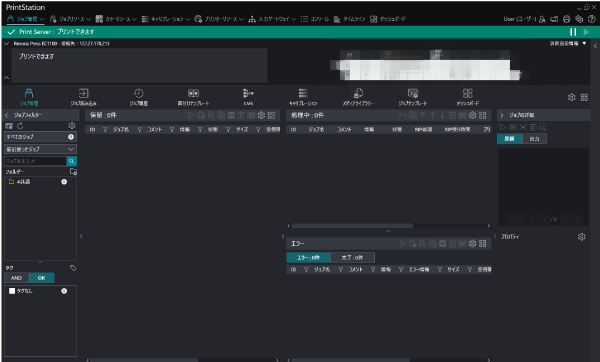This screenshot has width=600, height=362.
Task: Click the grid icon in the 処理中 panel header
Action: pos(483,115)
